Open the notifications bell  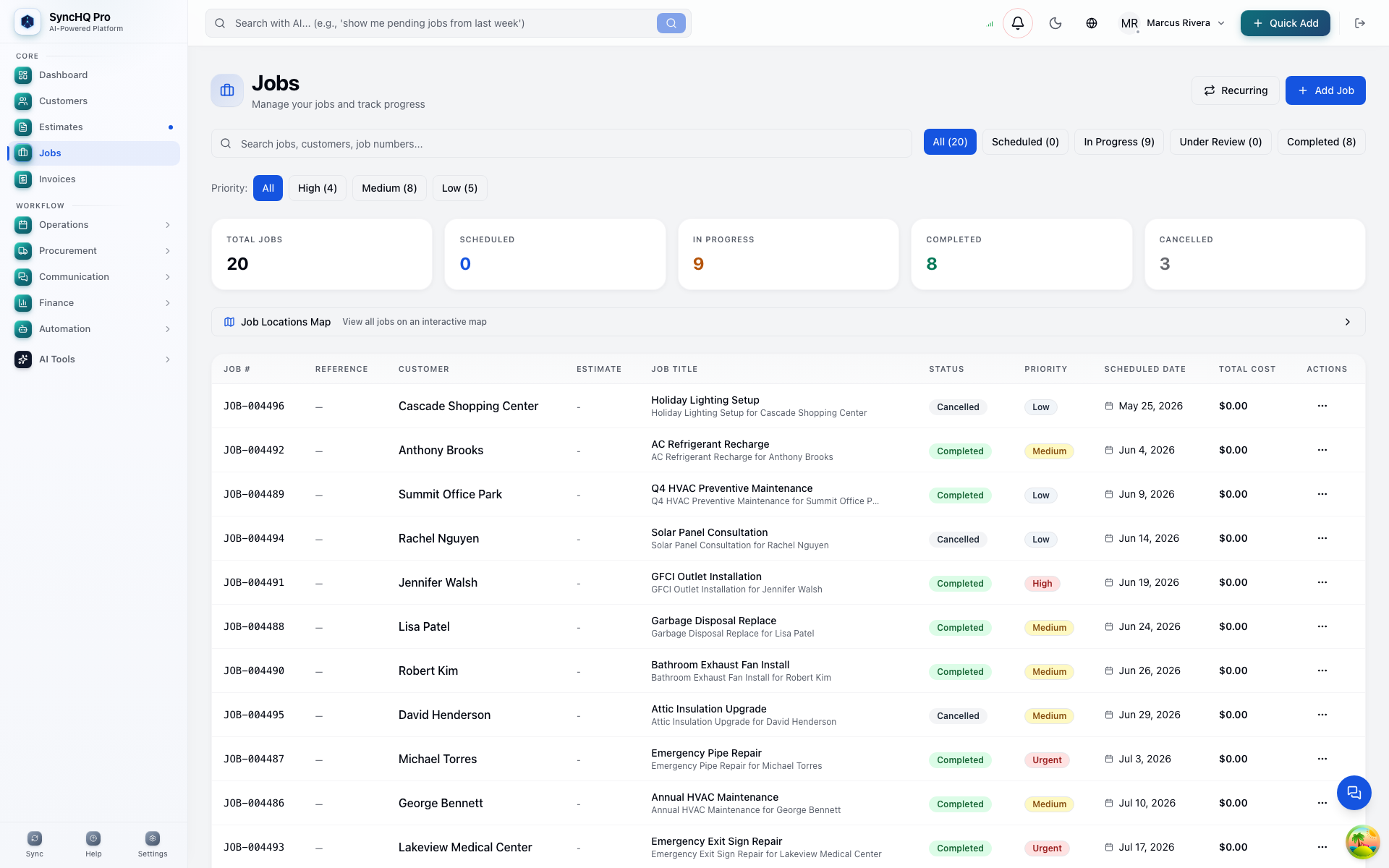tap(1017, 23)
